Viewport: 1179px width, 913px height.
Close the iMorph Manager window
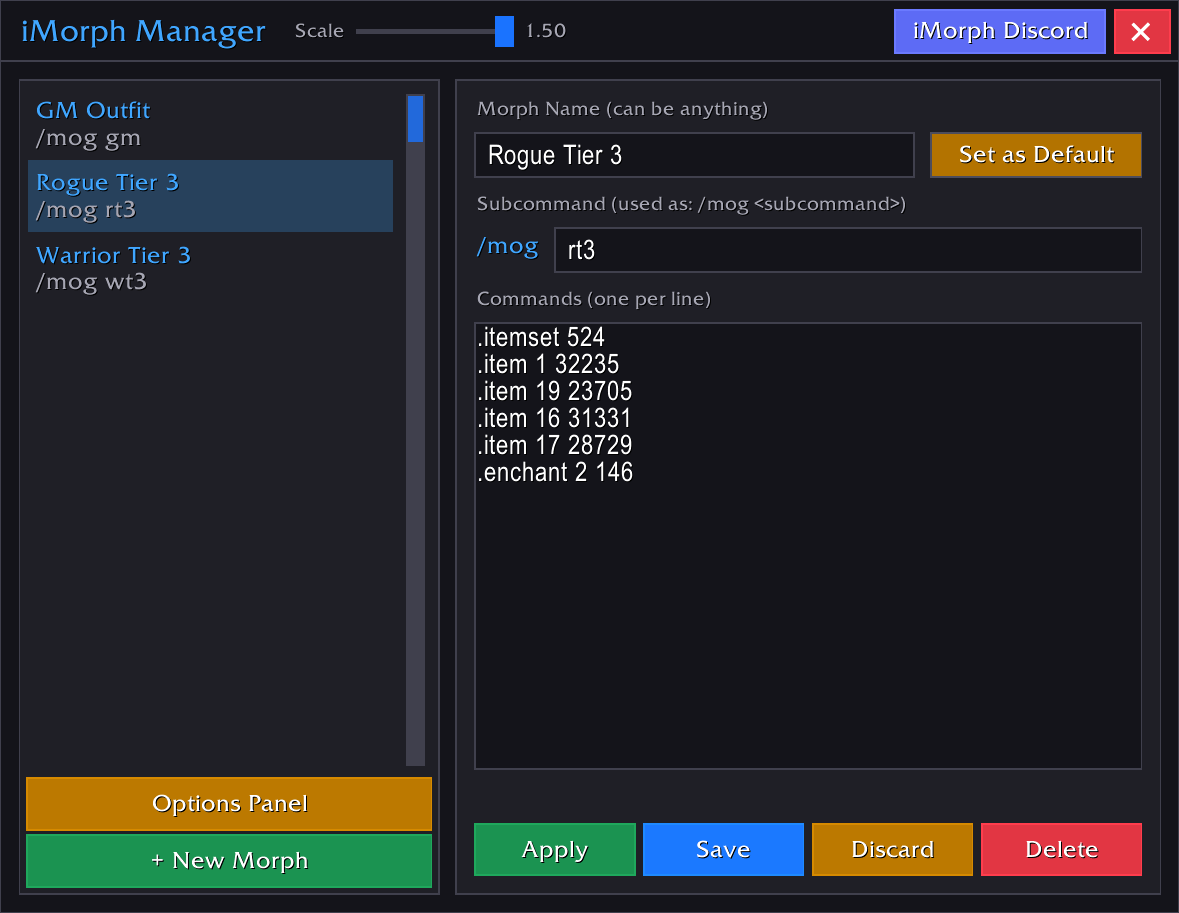click(1141, 32)
